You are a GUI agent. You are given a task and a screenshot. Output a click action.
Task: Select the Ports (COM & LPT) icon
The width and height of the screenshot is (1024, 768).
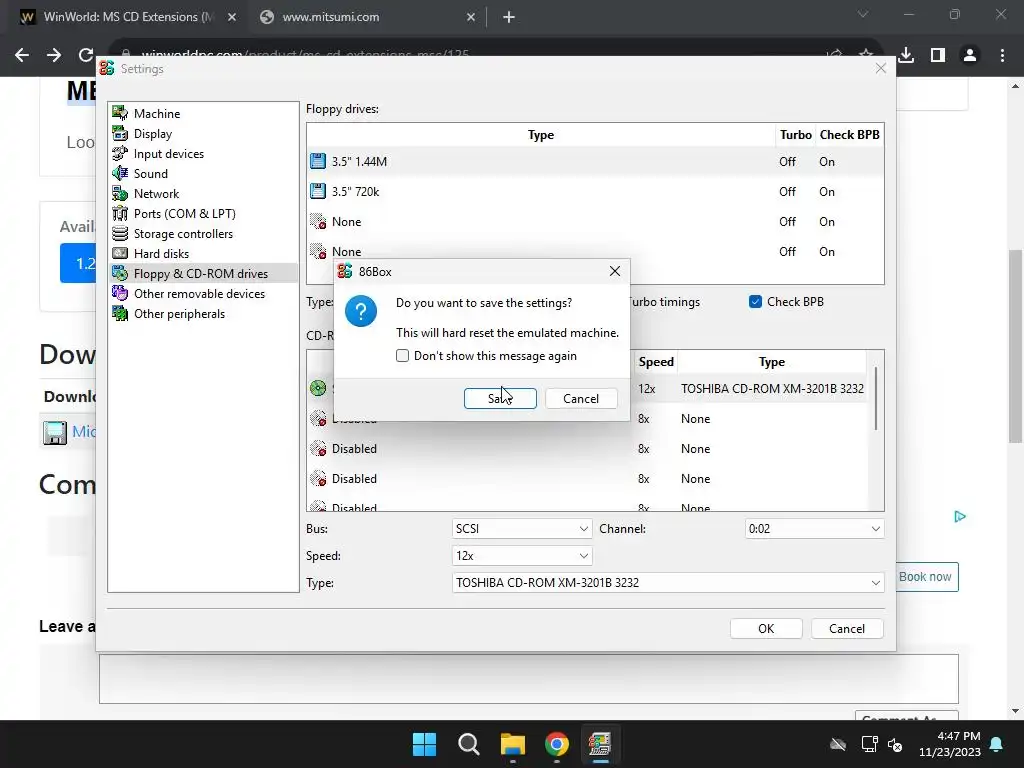120,214
